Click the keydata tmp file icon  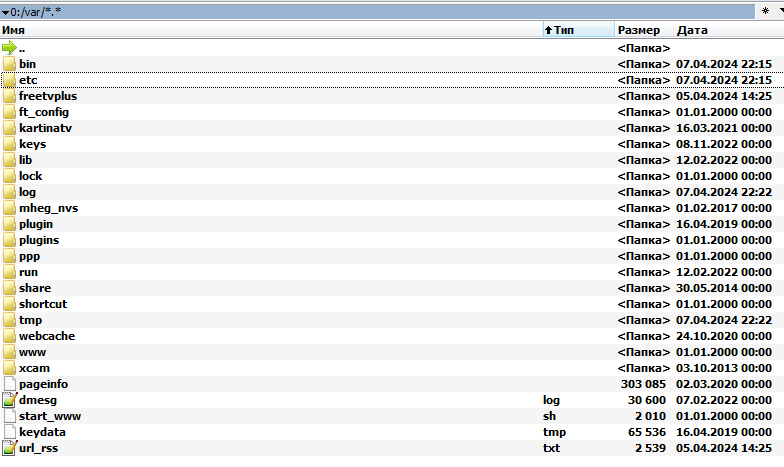click(x=9, y=432)
